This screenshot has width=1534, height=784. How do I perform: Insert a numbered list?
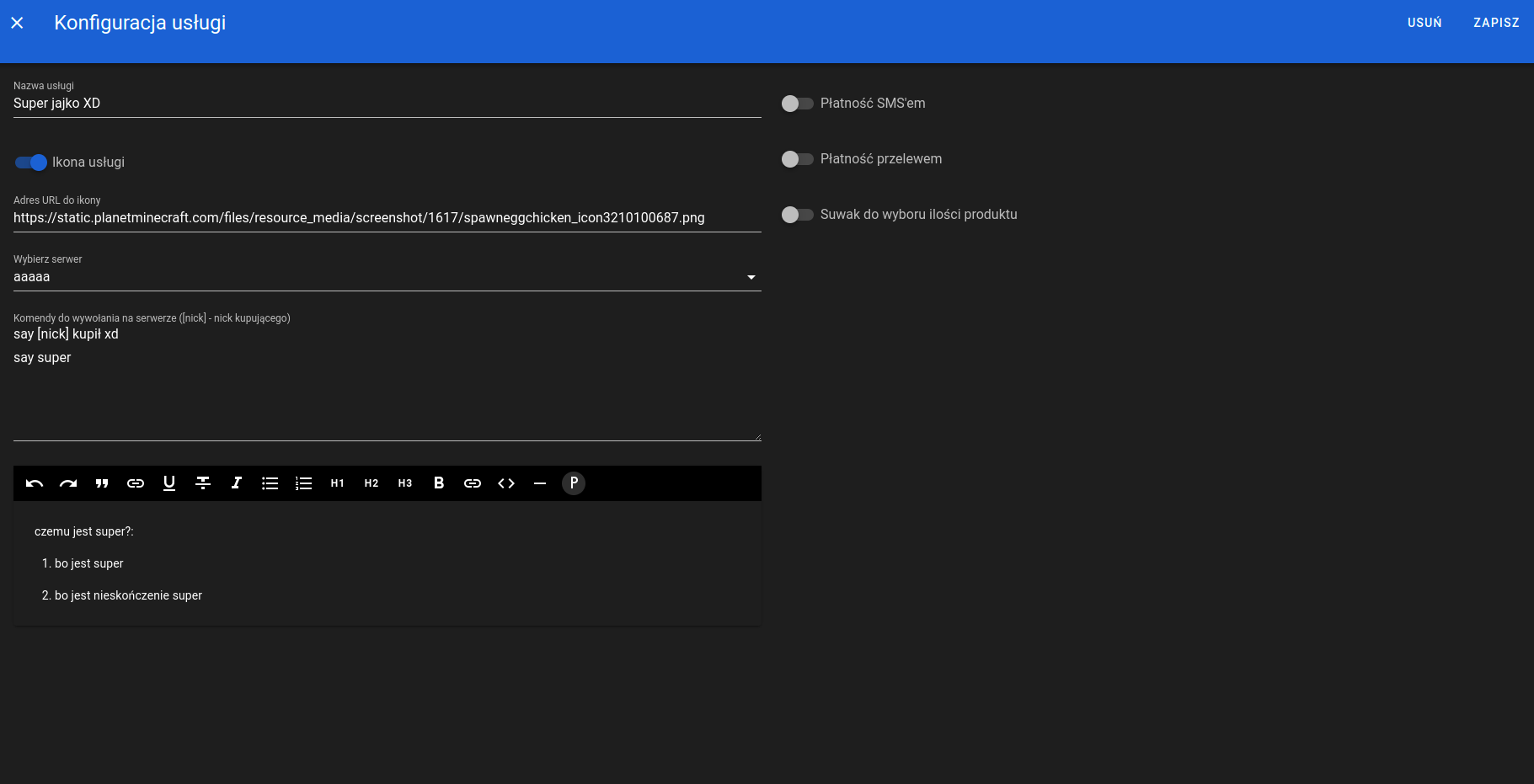(x=304, y=483)
